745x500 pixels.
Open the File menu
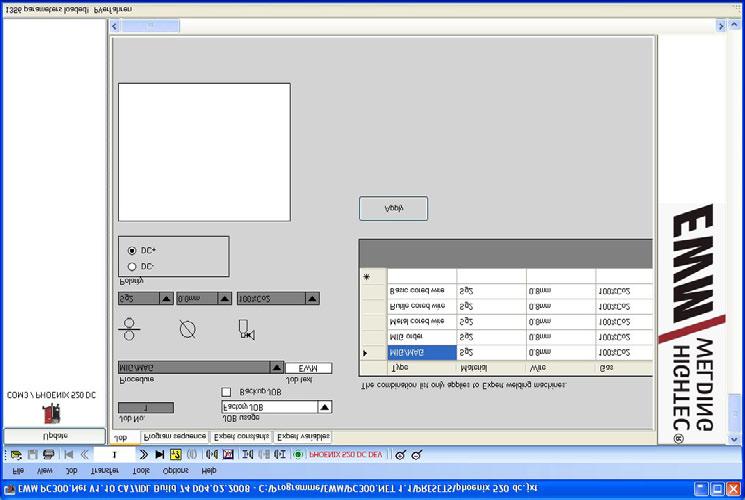[x=18, y=471]
